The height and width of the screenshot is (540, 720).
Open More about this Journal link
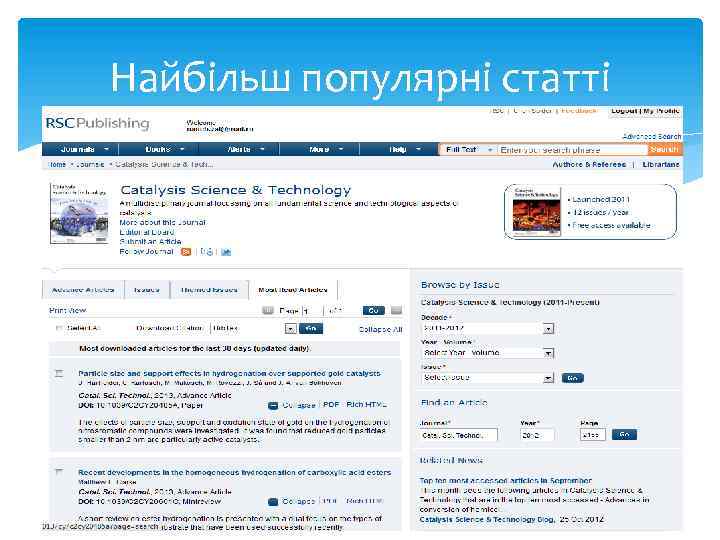tap(163, 222)
